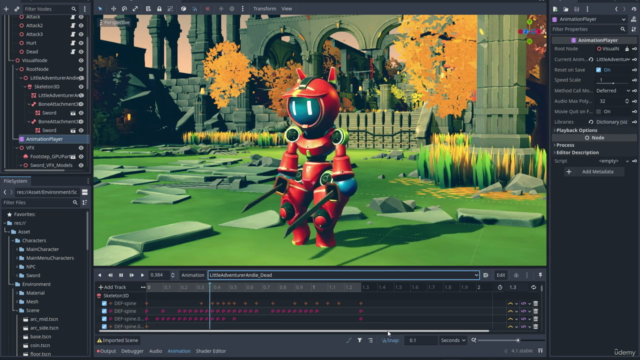Click the Filter Properties field

(x=589, y=29)
